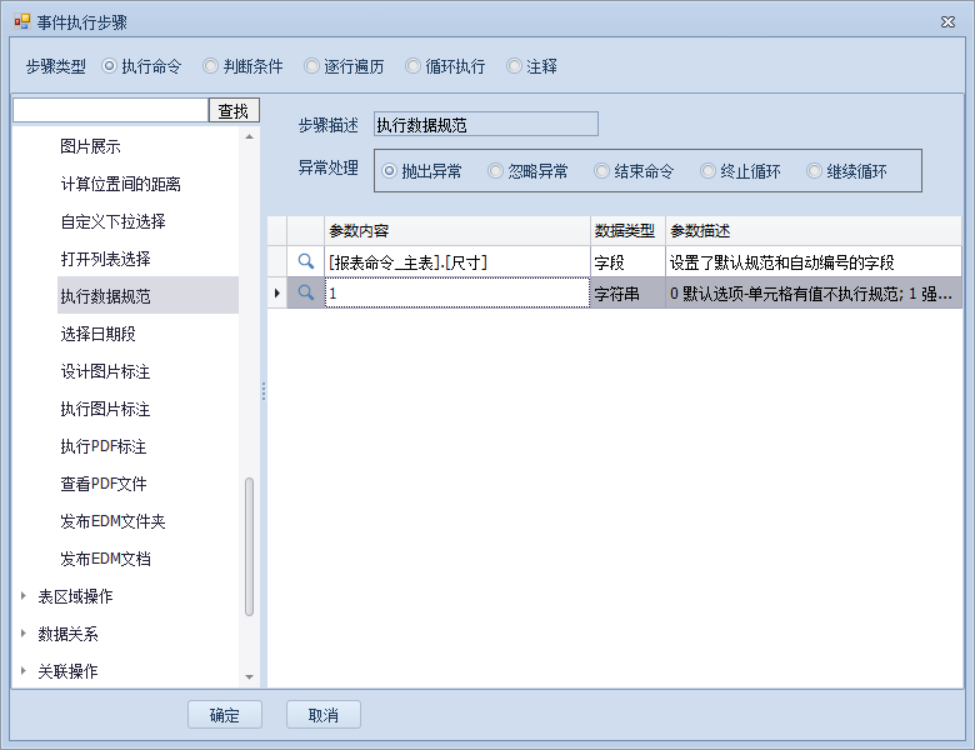Viewport: 975px width, 750px height.
Task: Click the command search text box
Action: (110, 111)
